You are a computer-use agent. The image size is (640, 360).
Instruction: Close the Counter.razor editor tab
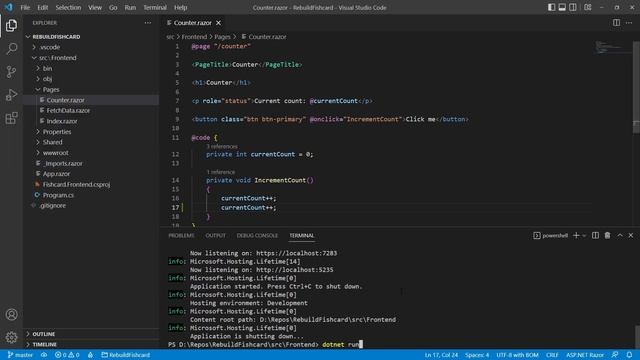[218, 23]
